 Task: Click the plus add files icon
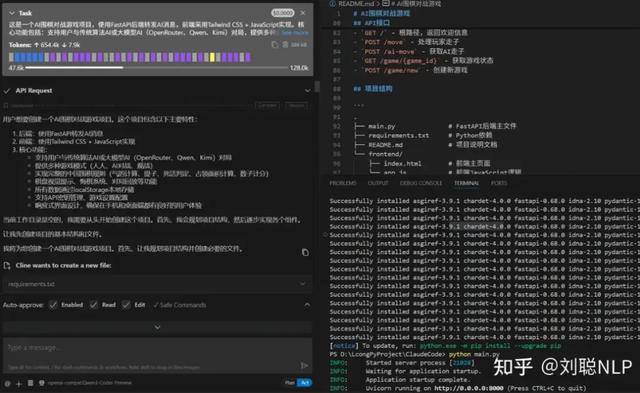tap(18, 383)
